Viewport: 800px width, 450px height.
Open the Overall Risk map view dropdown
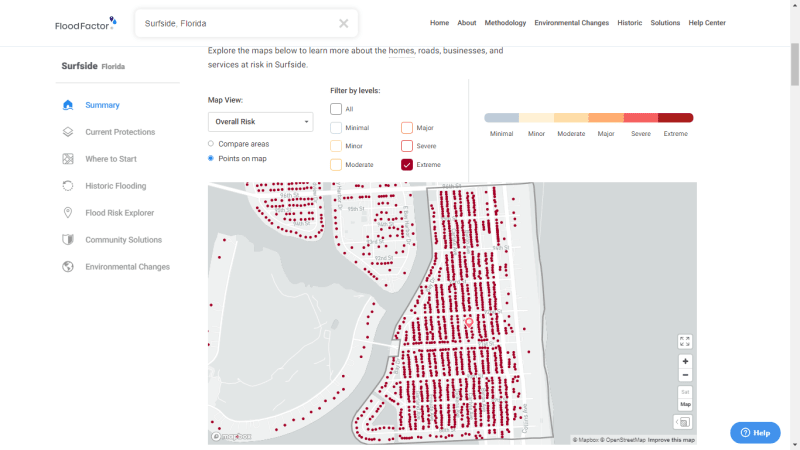coord(261,122)
